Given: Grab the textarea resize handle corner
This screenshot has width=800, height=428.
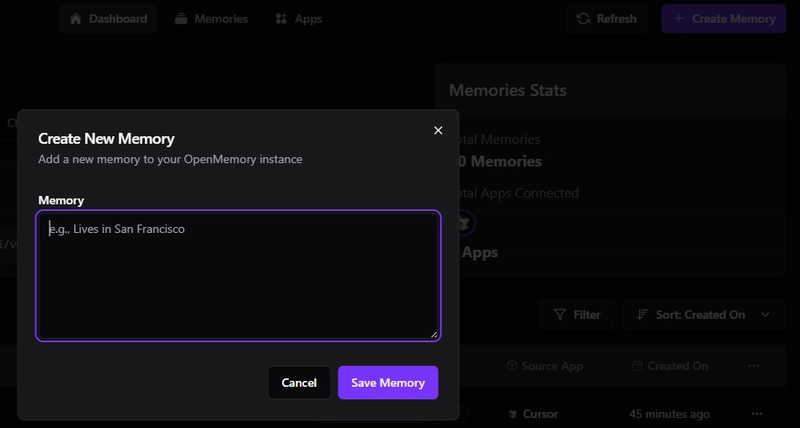Looking at the screenshot, I should pyautogui.click(x=434, y=334).
